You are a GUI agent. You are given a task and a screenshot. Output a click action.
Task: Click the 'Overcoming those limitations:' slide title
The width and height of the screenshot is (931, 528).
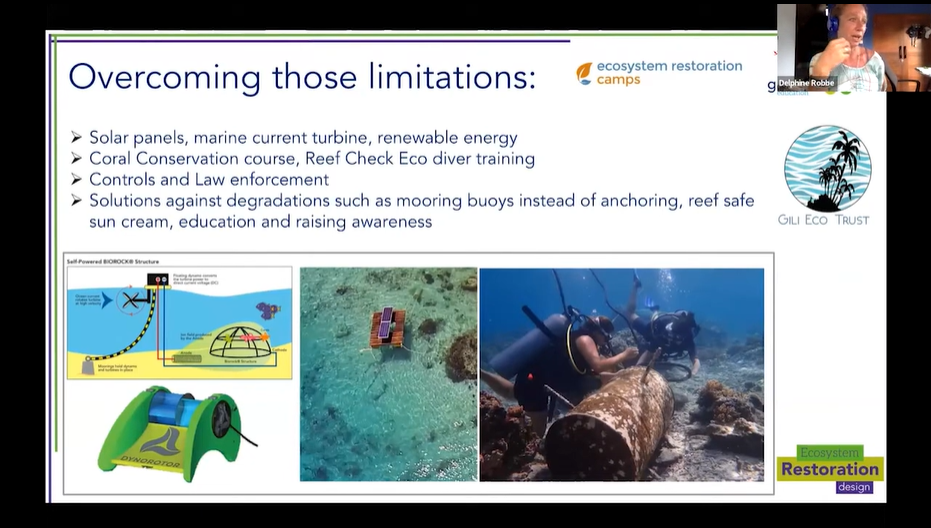[301, 77]
